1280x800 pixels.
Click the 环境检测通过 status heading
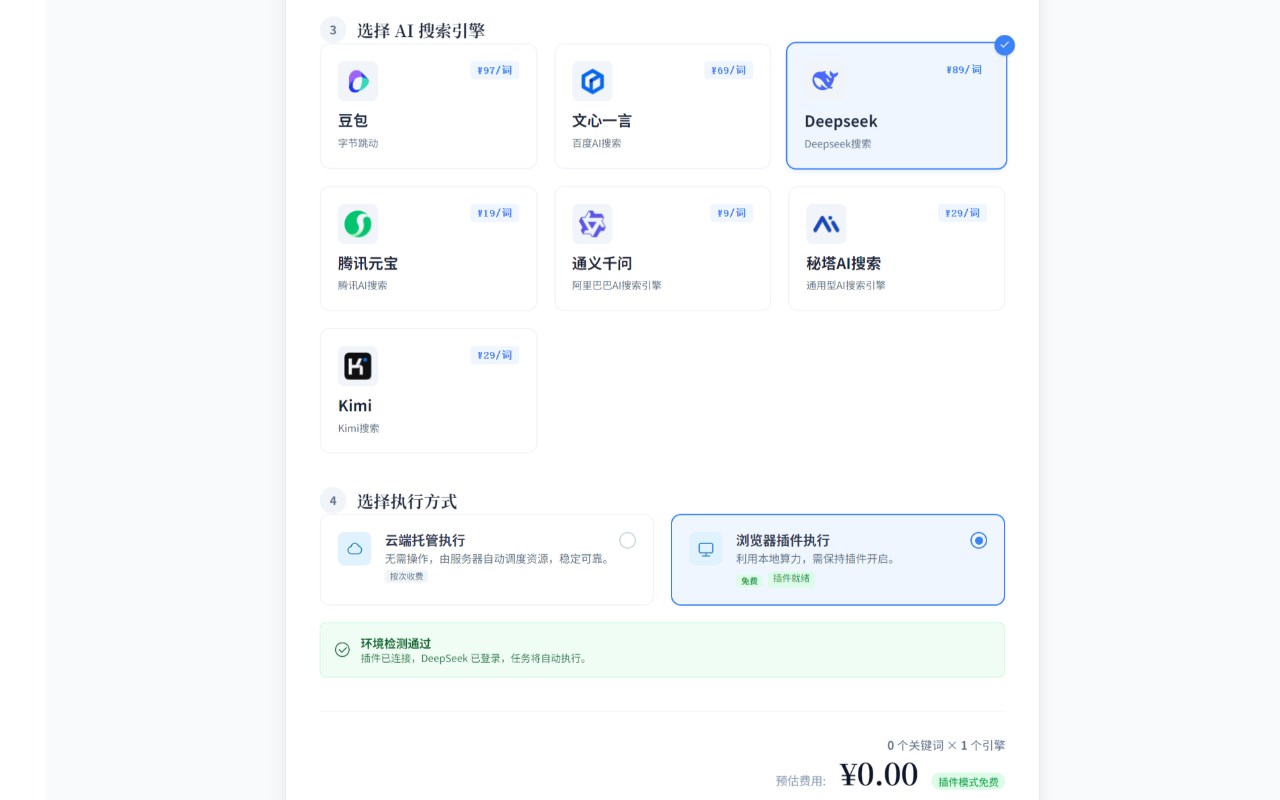tap(396, 643)
